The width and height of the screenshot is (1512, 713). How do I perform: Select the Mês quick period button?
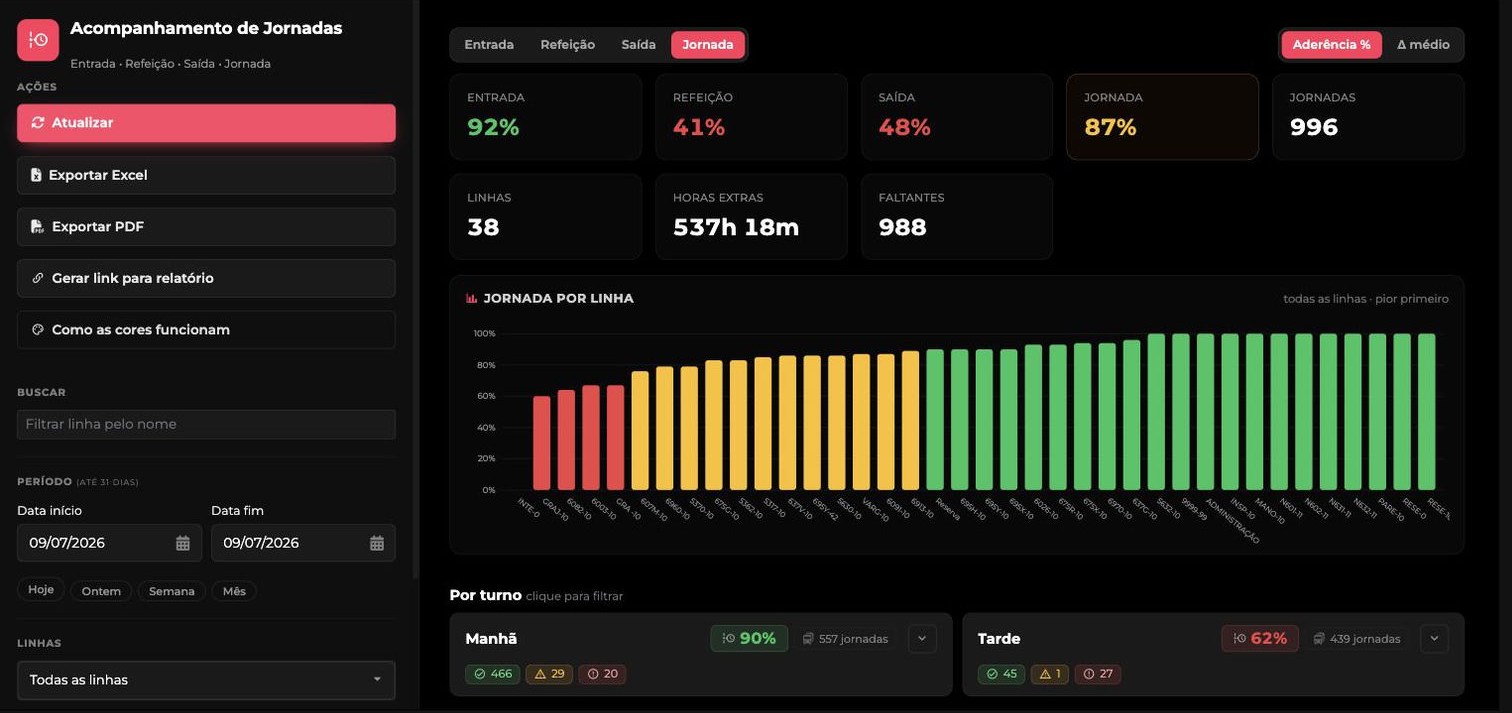(x=234, y=591)
